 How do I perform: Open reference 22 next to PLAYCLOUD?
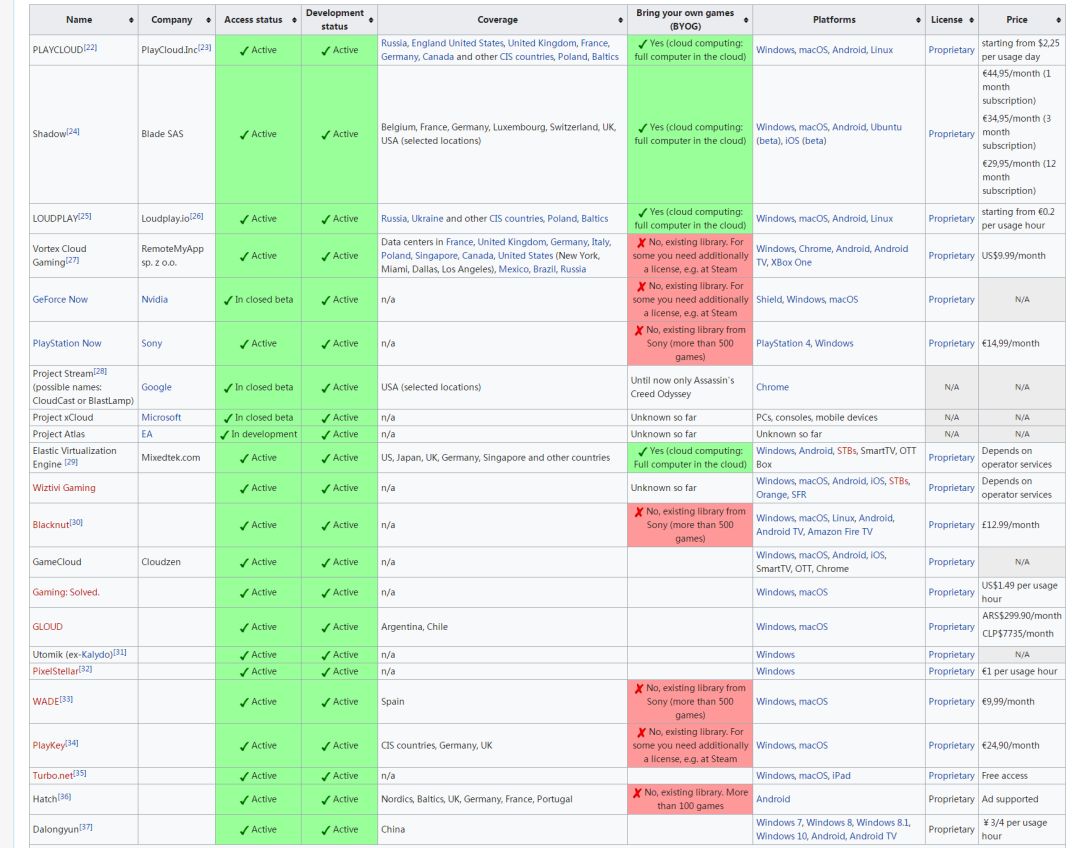(x=90, y=48)
